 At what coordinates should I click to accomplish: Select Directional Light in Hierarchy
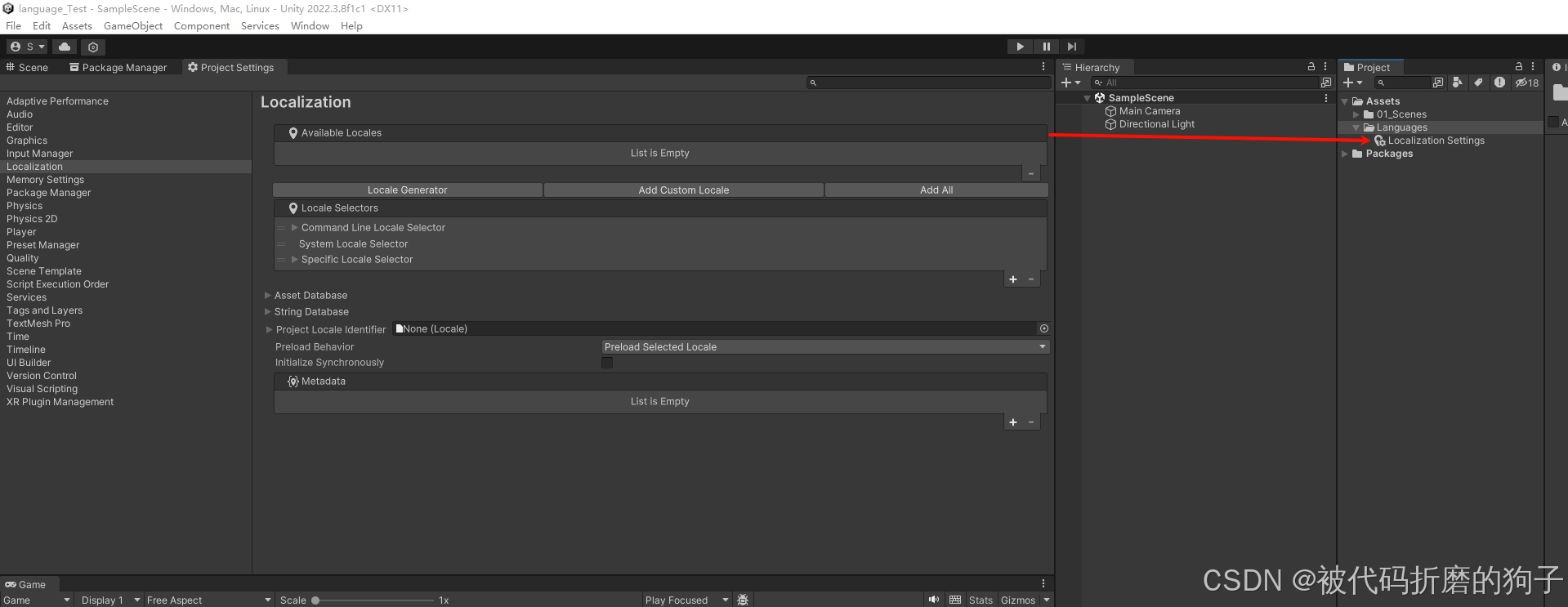point(1156,124)
